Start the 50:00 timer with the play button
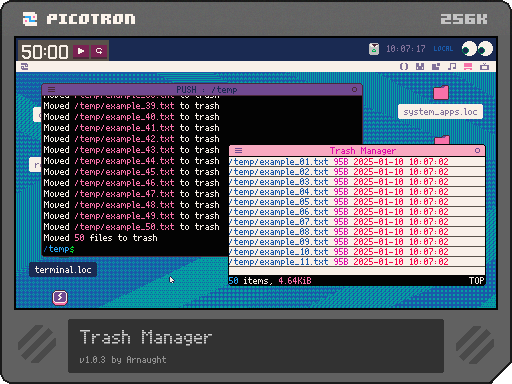This screenshot has width=512, height=384. [x=81, y=51]
